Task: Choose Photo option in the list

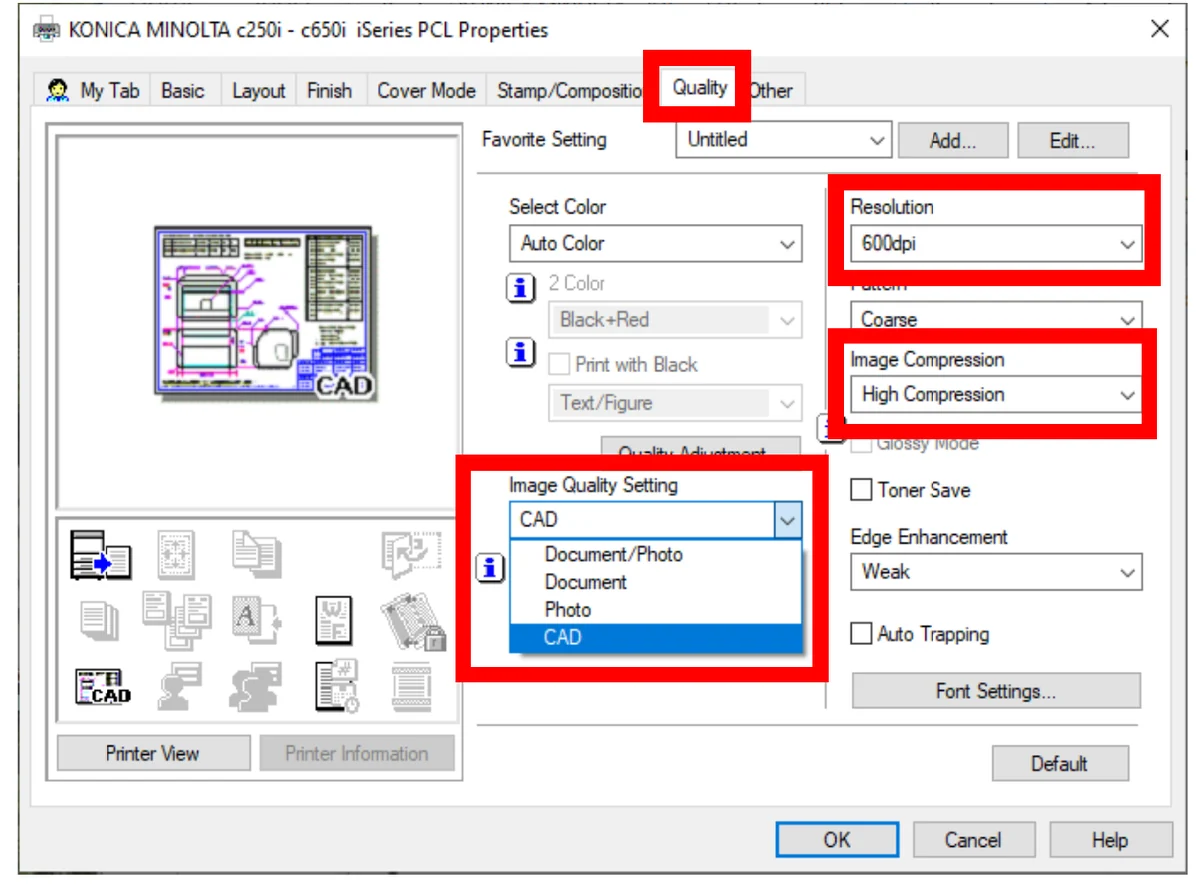Action: click(x=656, y=610)
